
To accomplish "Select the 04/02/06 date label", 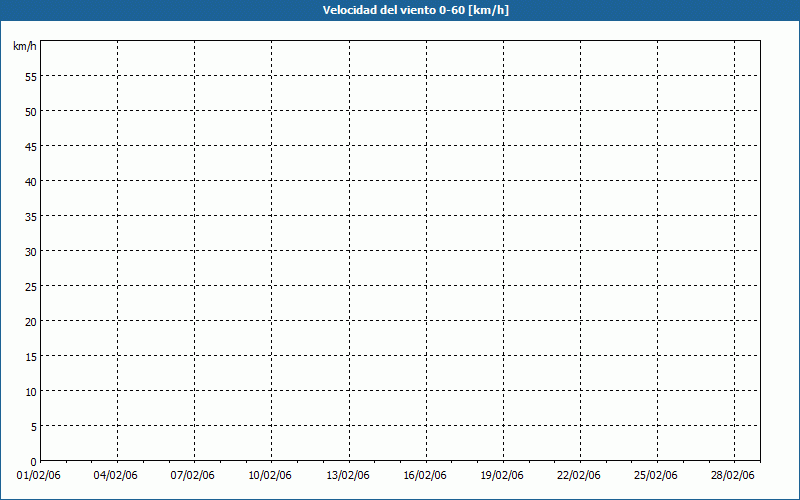I will click(x=116, y=476).
